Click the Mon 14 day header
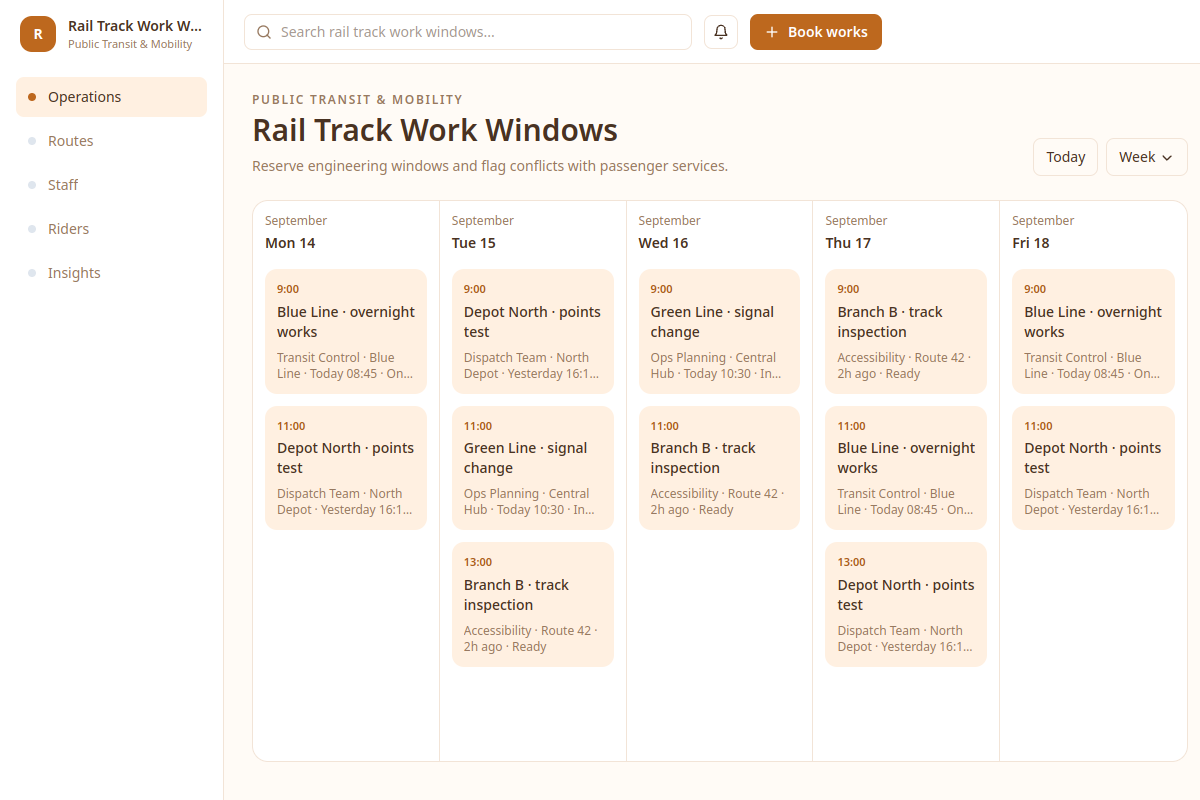Screen dimensions: 1200x800 pos(290,243)
